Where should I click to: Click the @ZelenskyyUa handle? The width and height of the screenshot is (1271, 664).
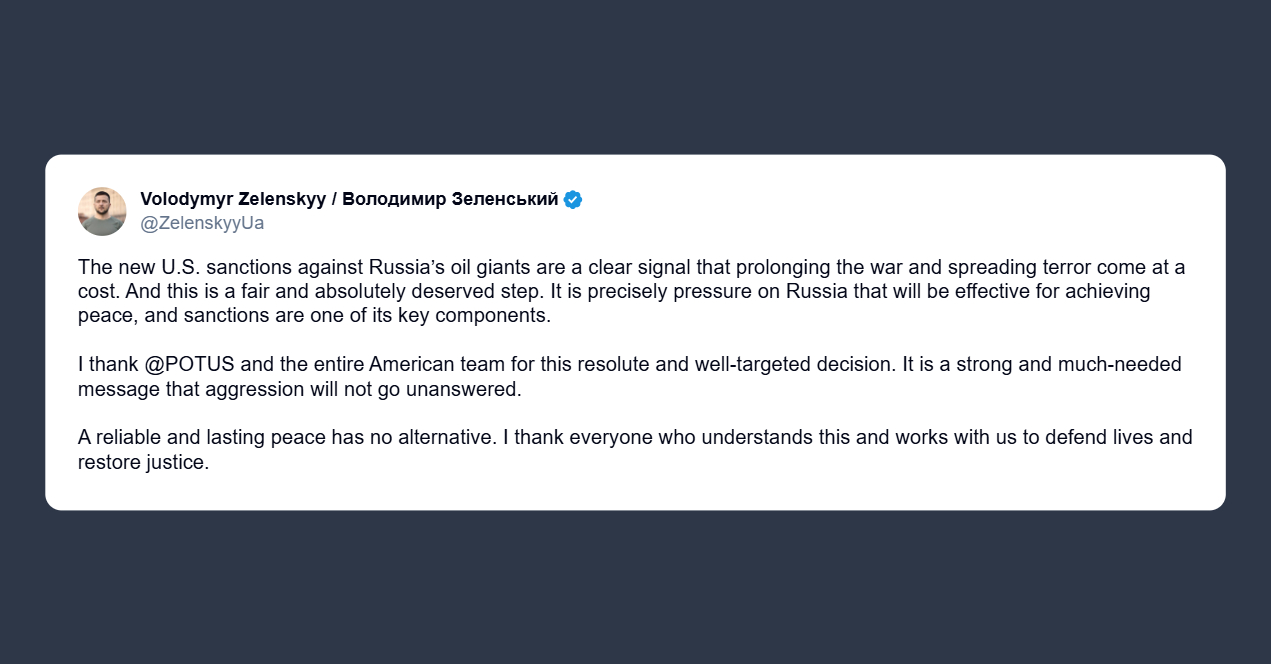(202, 223)
